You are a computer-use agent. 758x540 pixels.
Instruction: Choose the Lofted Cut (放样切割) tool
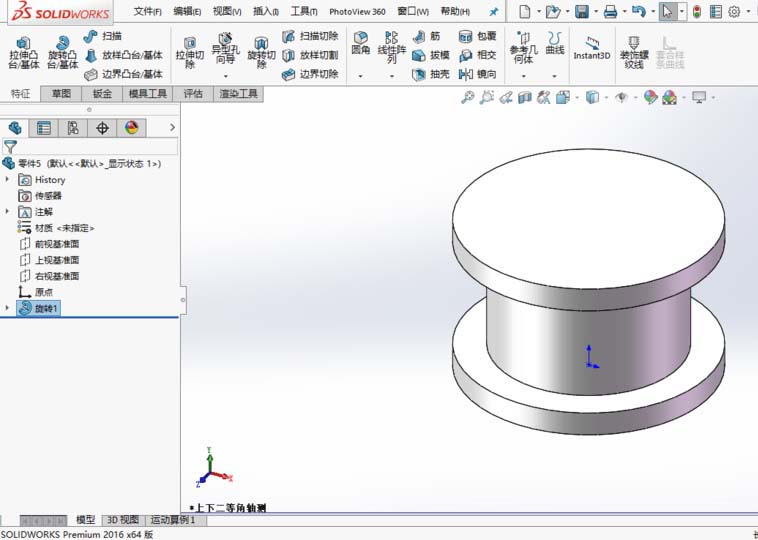click(310, 55)
